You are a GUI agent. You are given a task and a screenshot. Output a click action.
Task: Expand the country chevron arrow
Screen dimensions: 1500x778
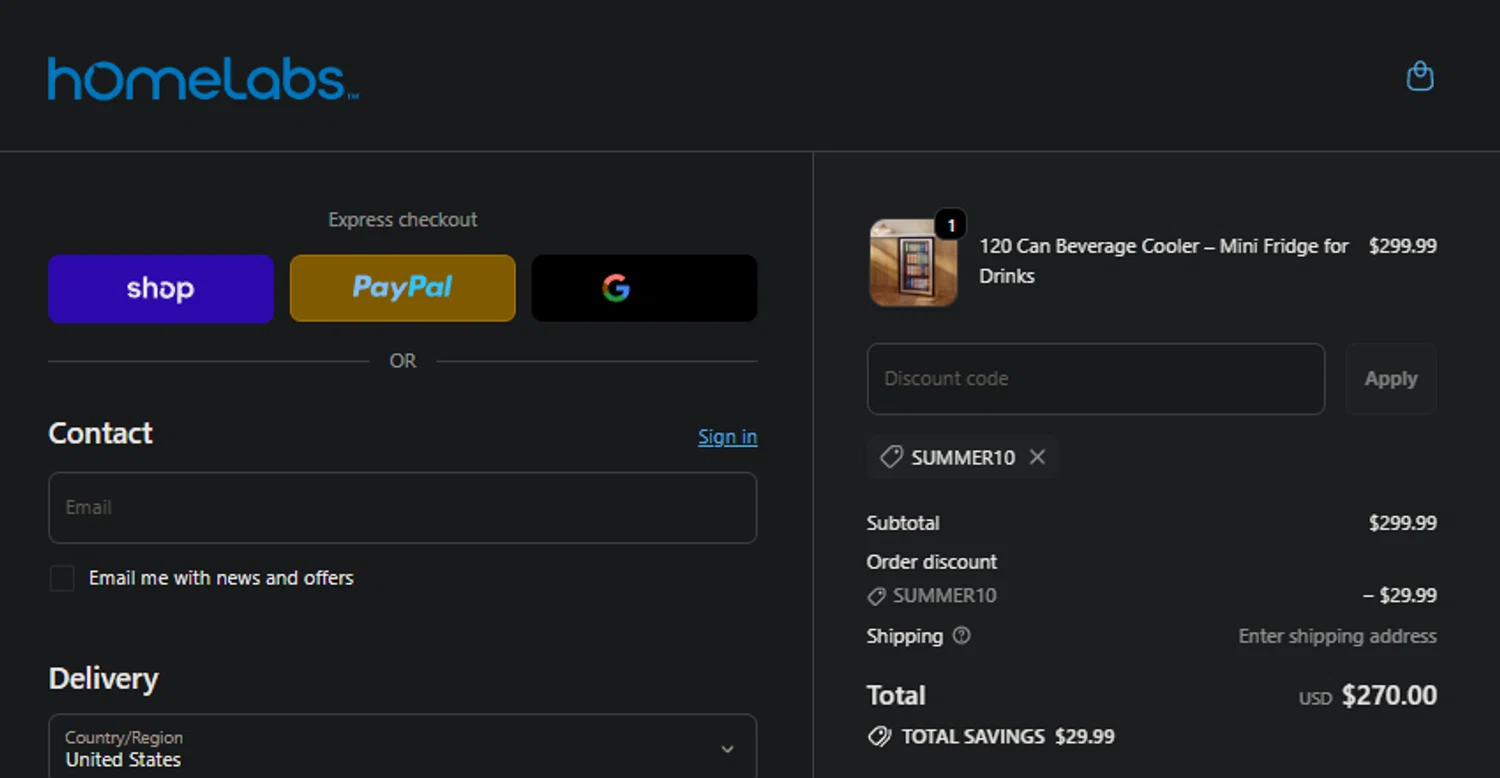point(728,749)
